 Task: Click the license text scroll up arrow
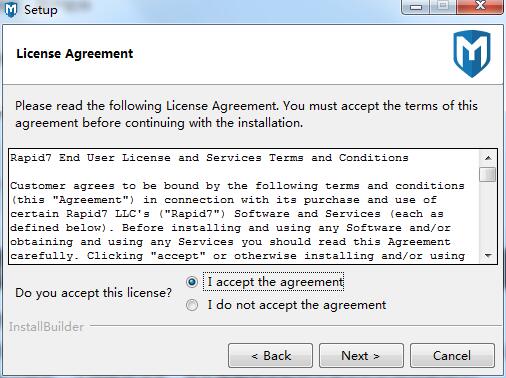coord(488,158)
